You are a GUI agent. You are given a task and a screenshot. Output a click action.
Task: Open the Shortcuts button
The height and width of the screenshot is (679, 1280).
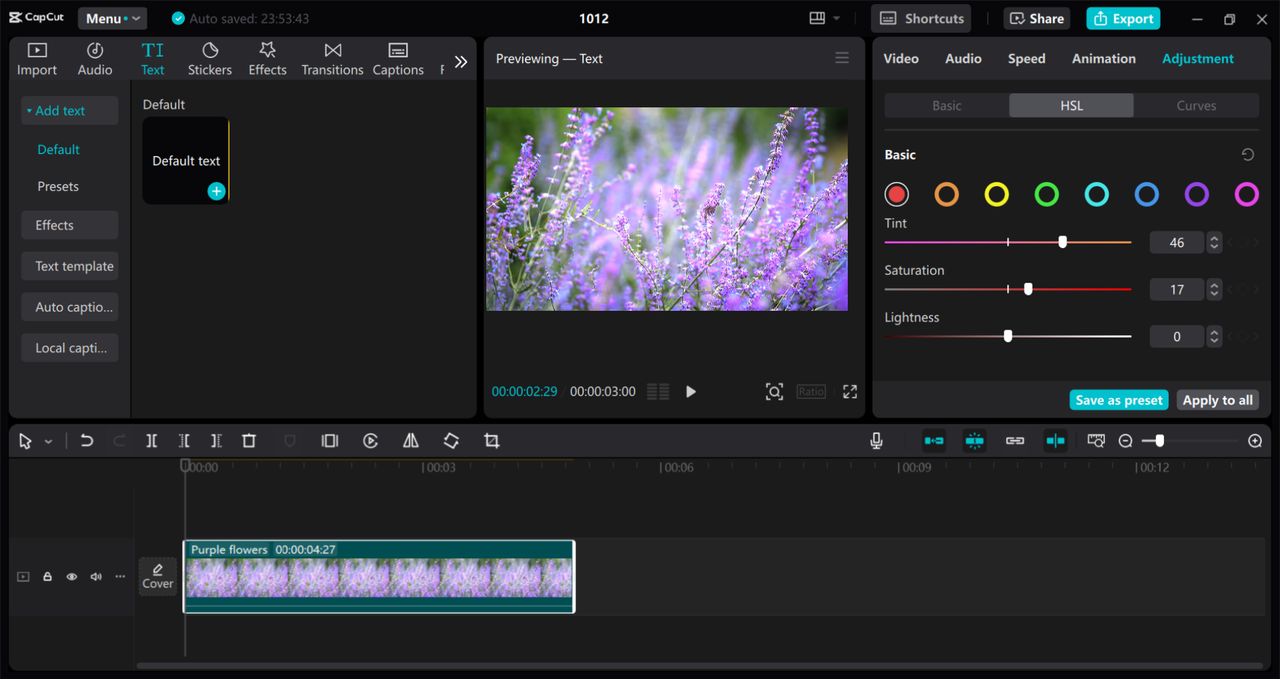923,18
